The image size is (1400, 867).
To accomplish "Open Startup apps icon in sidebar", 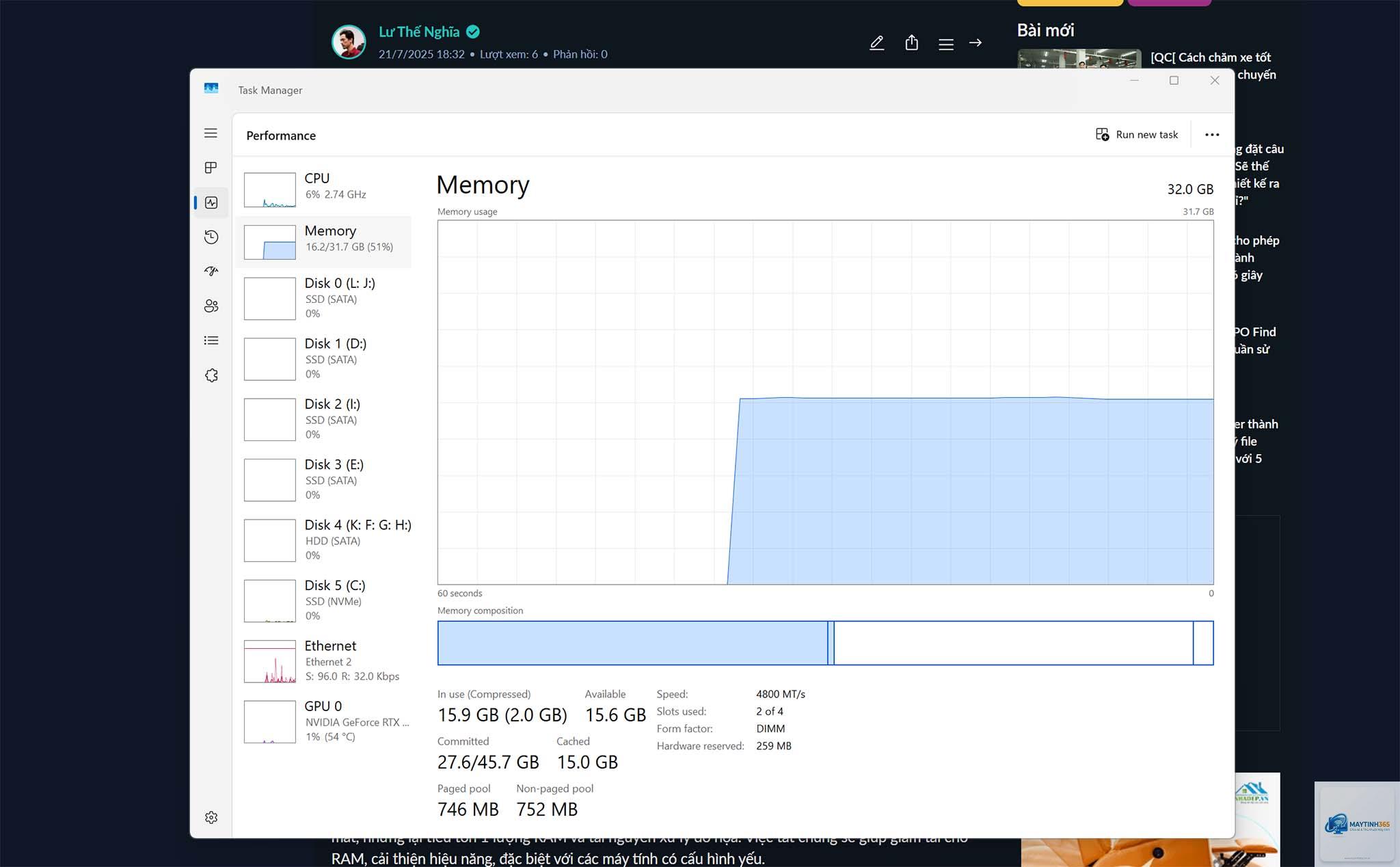I will pyautogui.click(x=211, y=271).
